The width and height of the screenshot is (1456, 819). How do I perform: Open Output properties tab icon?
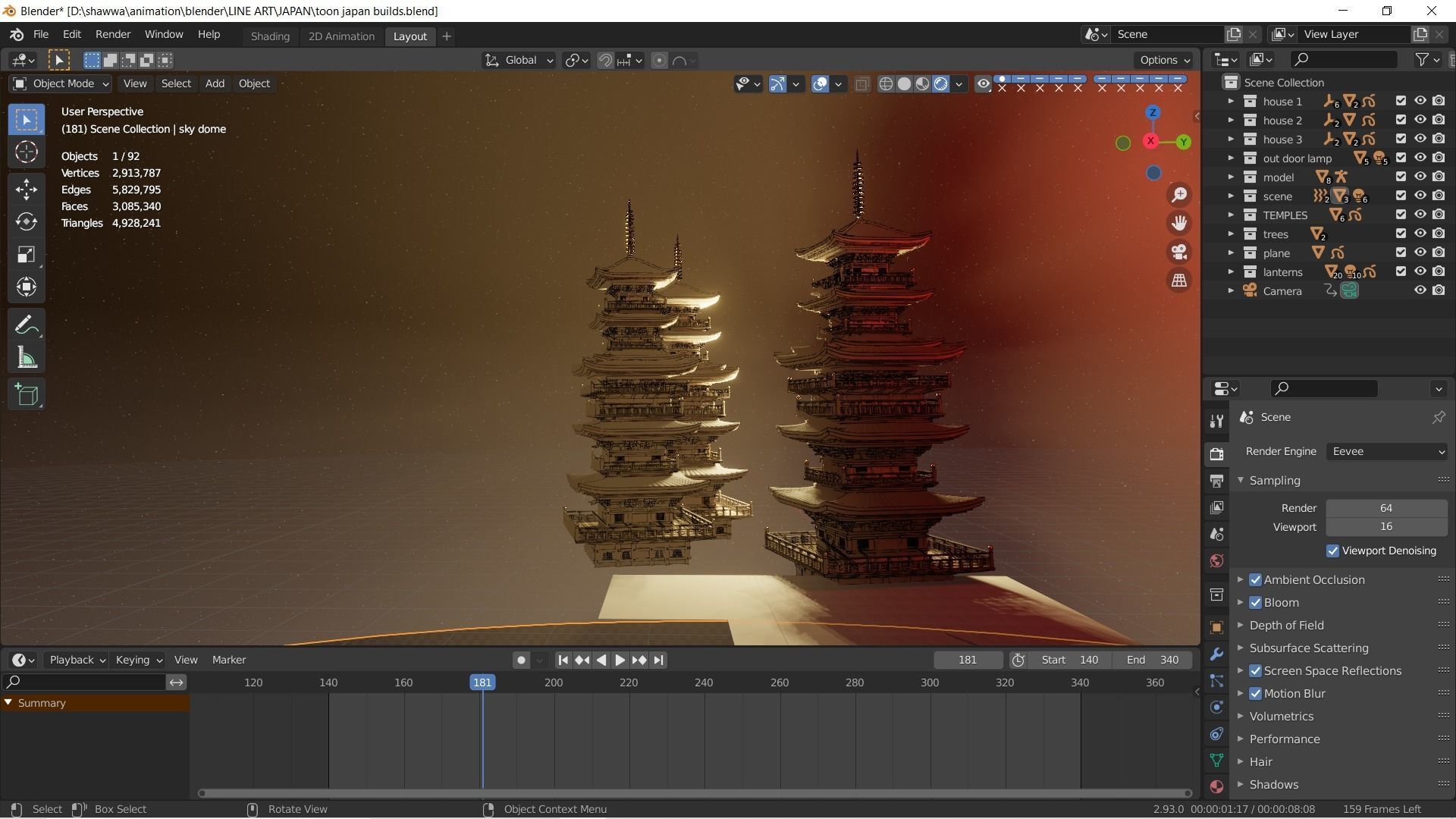[x=1217, y=481]
